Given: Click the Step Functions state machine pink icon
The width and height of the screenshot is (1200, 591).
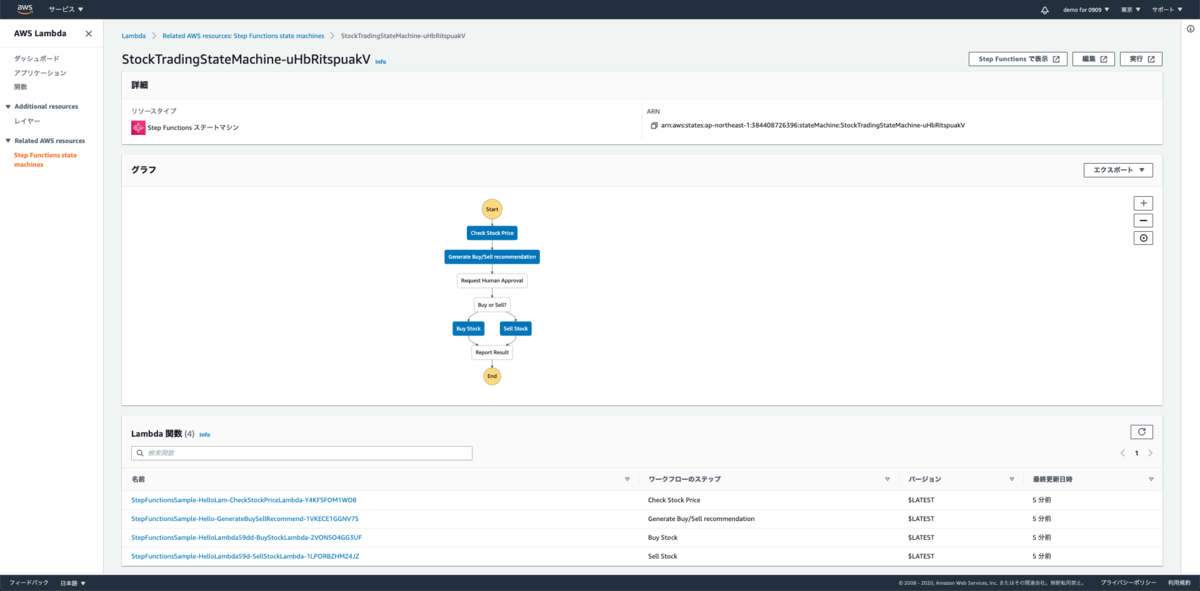Looking at the screenshot, I should [x=138, y=127].
